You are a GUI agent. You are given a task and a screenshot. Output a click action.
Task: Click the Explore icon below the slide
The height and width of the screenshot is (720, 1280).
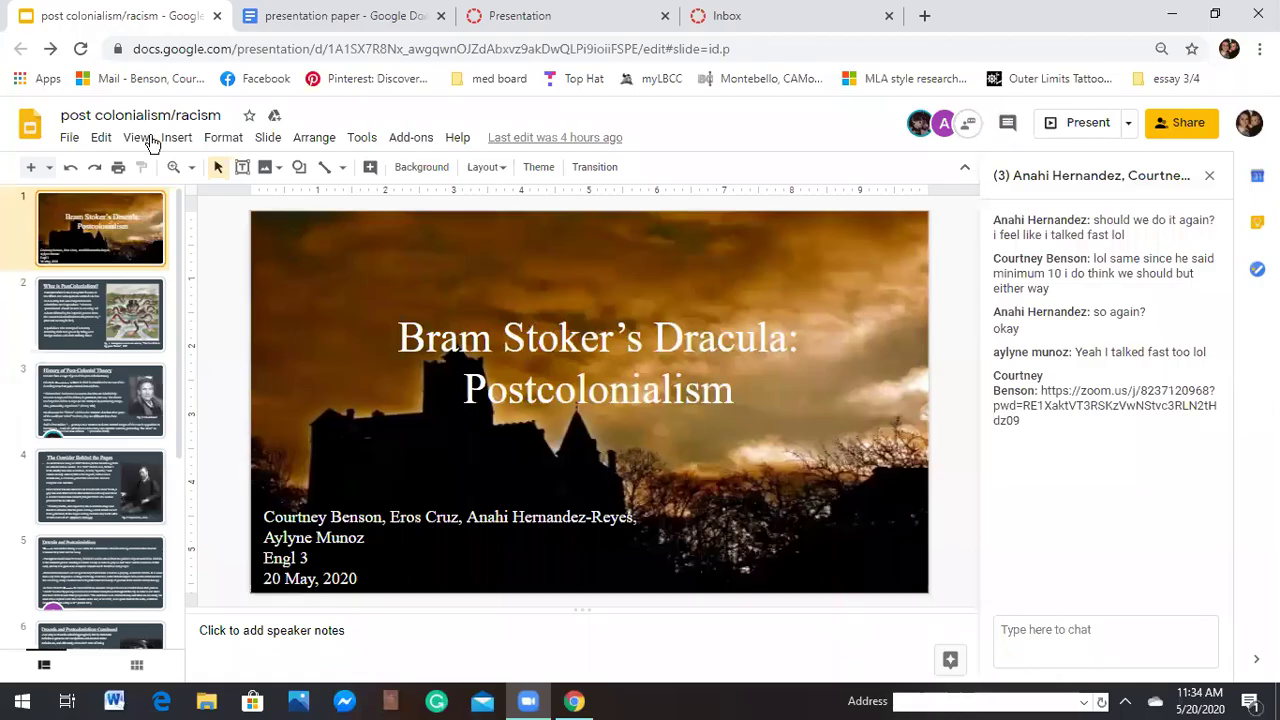pyautogui.click(x=950, y=659)
